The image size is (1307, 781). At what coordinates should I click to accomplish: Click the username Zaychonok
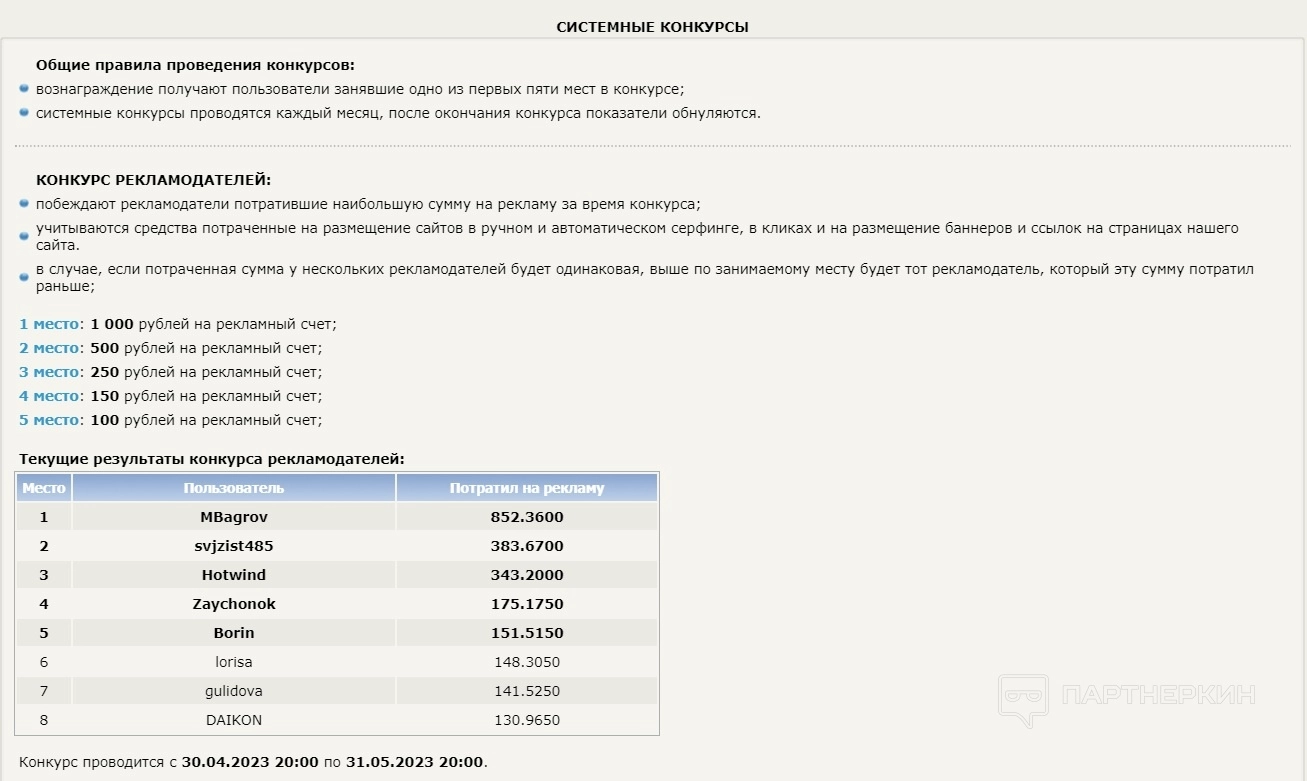coord(234,604)
